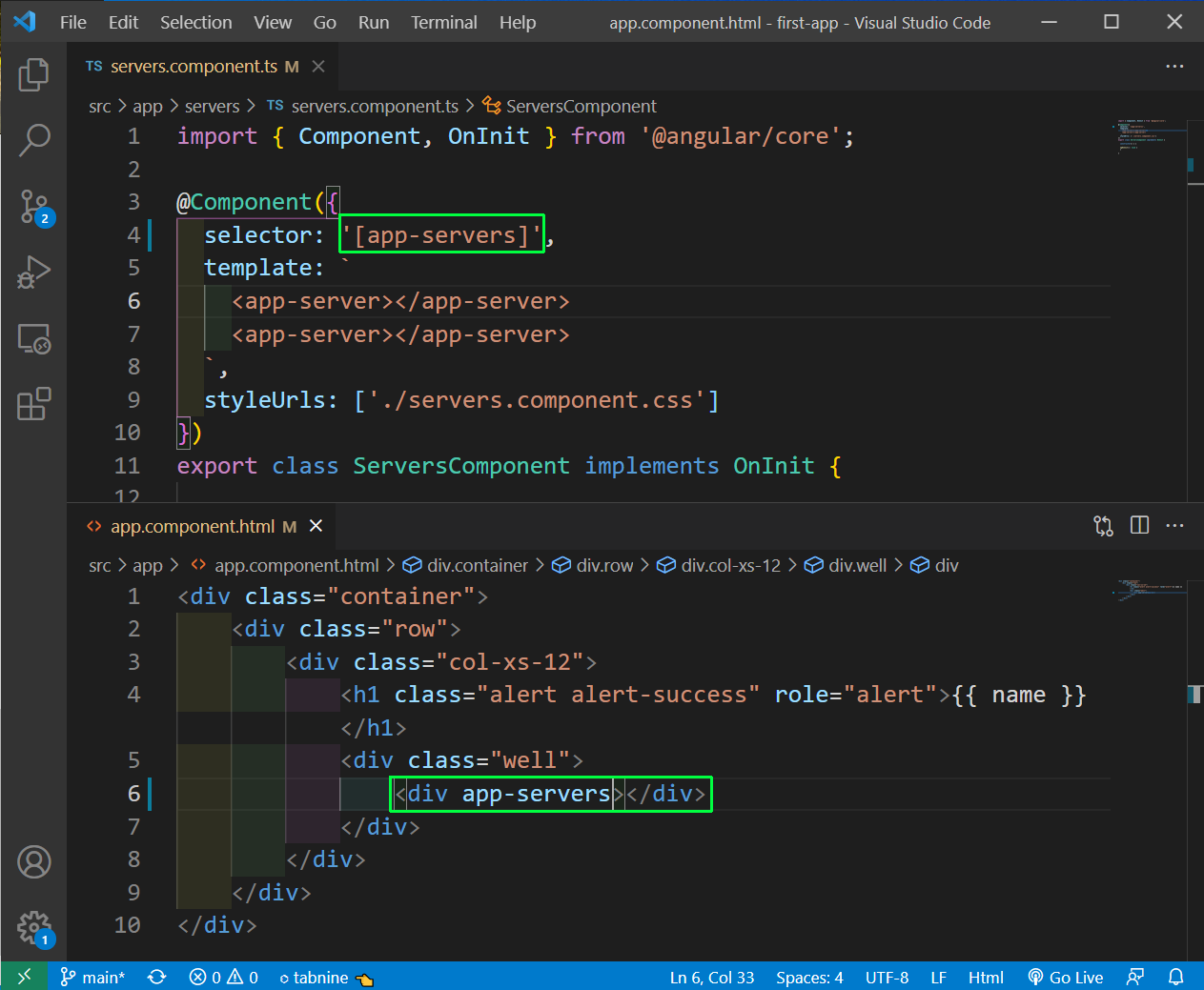Change indentation via Spaces: 4
The width and height of the screenshot is (1204, 990).
pyautogui.click(x=809, y=977)
